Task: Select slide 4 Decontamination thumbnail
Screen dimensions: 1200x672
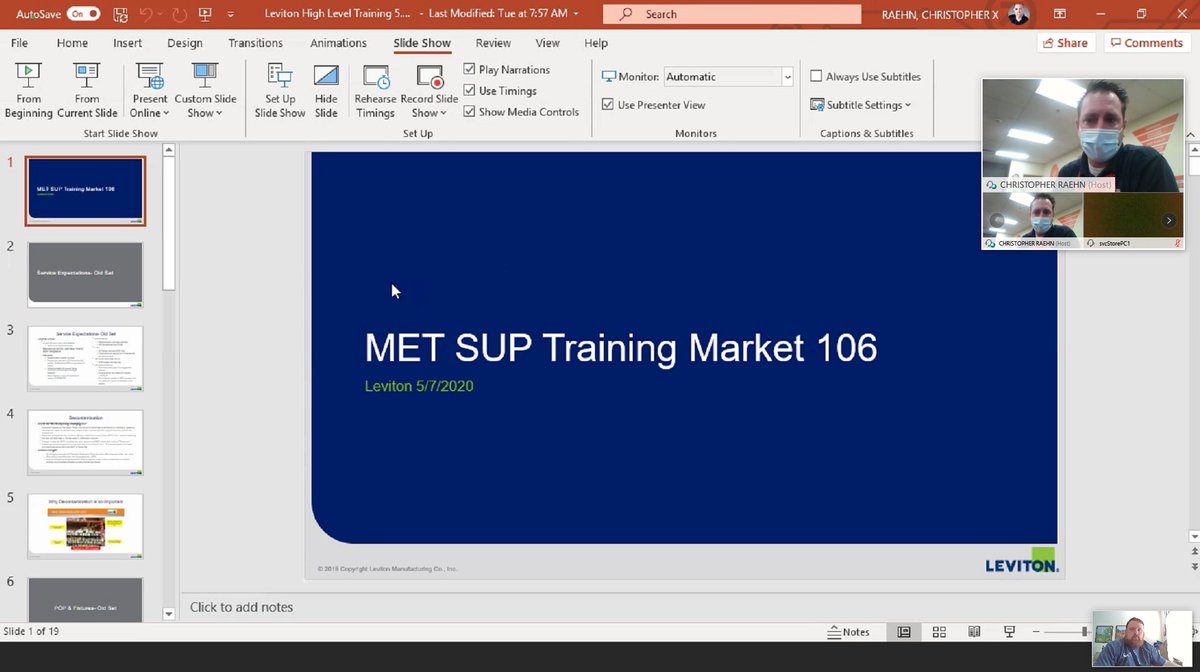Action: (x=85, y=442)
